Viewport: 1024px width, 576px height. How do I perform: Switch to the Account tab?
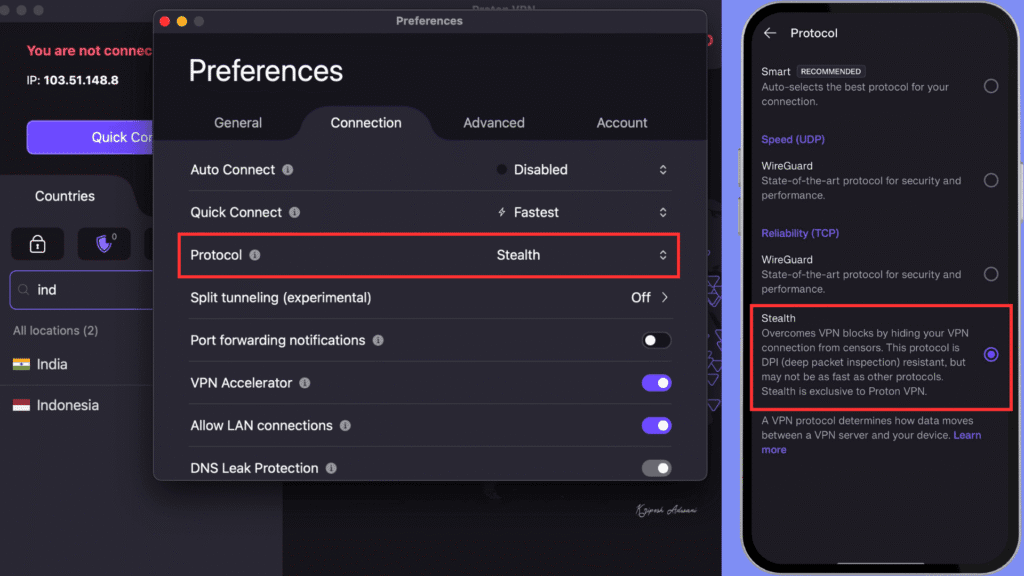click(x=621, y=123)
